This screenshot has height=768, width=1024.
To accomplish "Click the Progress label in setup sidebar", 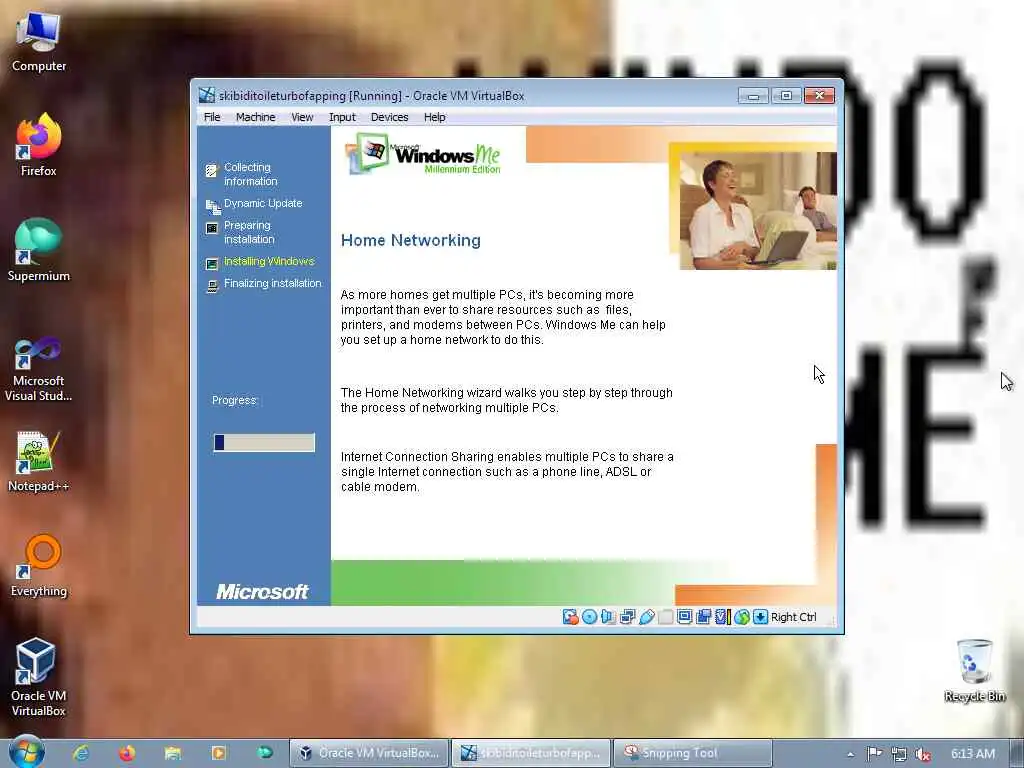I will tap(235, 400).
